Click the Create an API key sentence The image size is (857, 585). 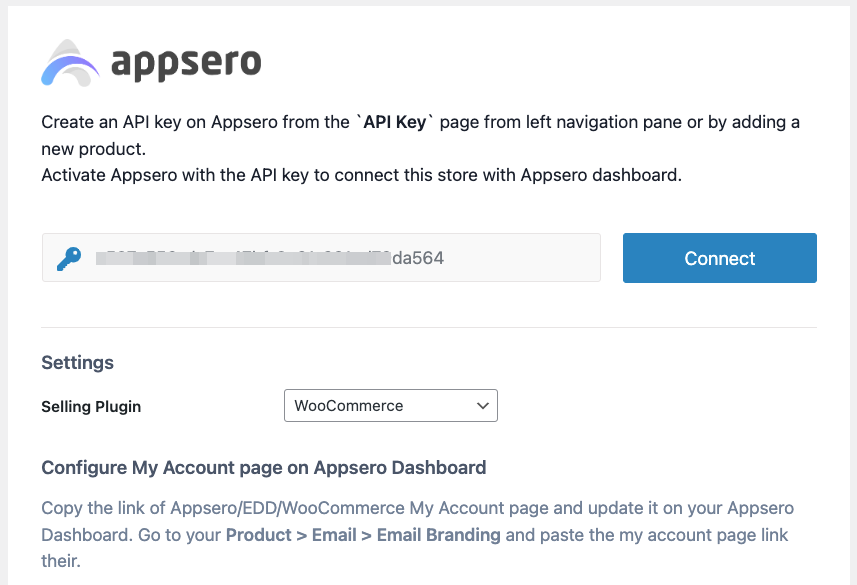[x=420, y=135]
